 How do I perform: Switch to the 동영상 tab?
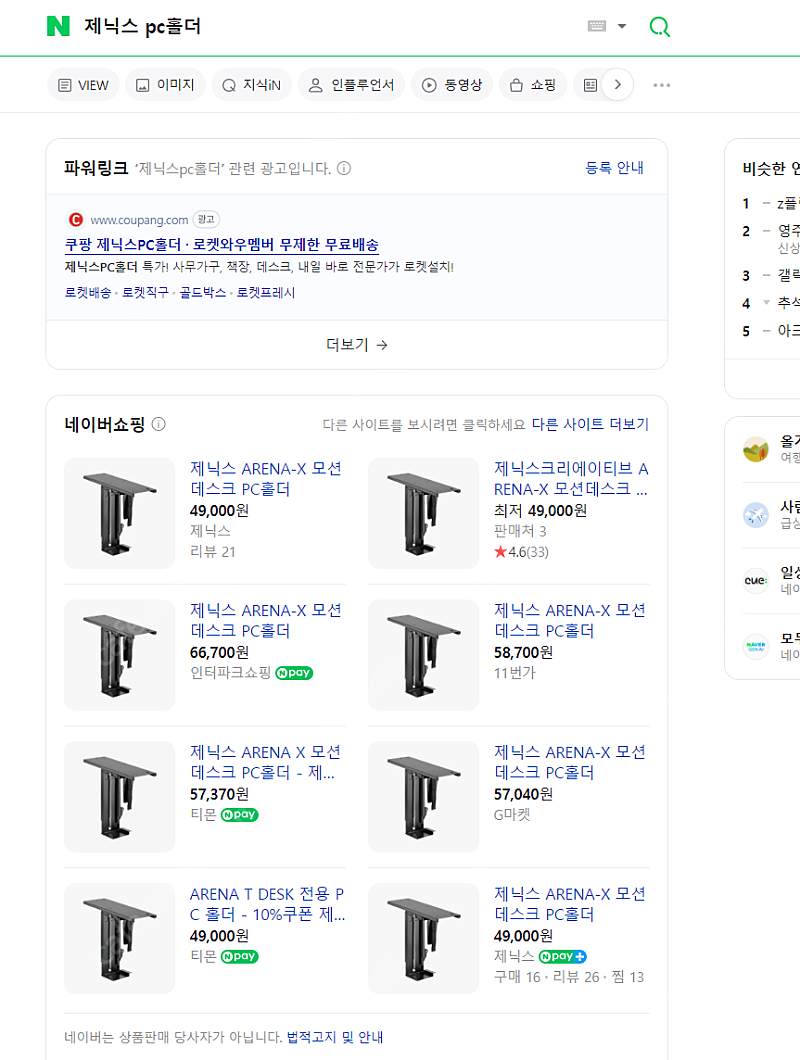tap(452, 85)
